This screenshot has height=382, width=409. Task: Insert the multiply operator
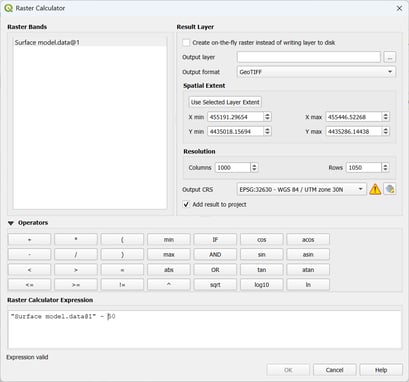pos(76,239)
